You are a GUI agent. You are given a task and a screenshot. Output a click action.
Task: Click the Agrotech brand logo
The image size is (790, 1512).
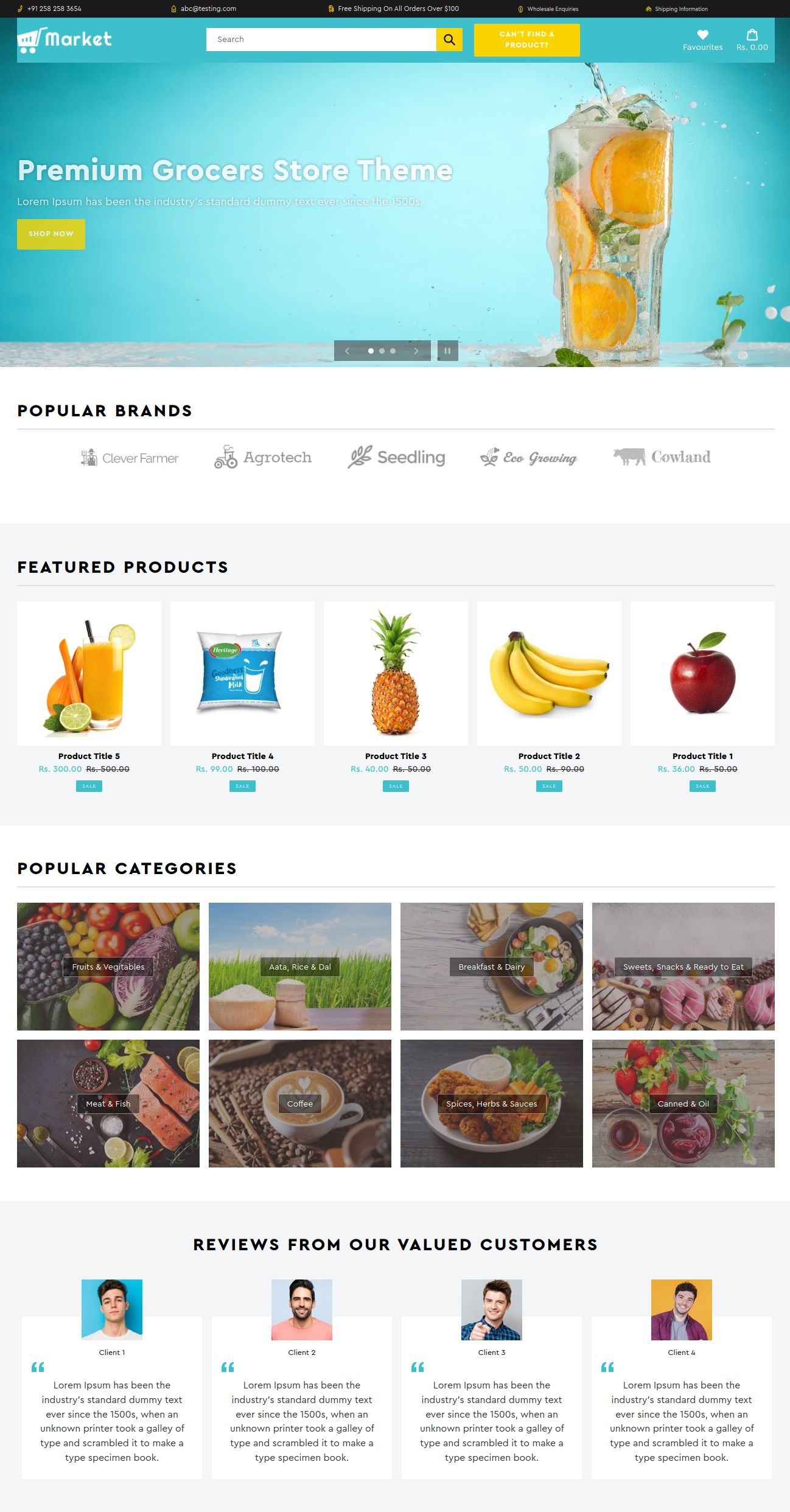click(262, 457)
